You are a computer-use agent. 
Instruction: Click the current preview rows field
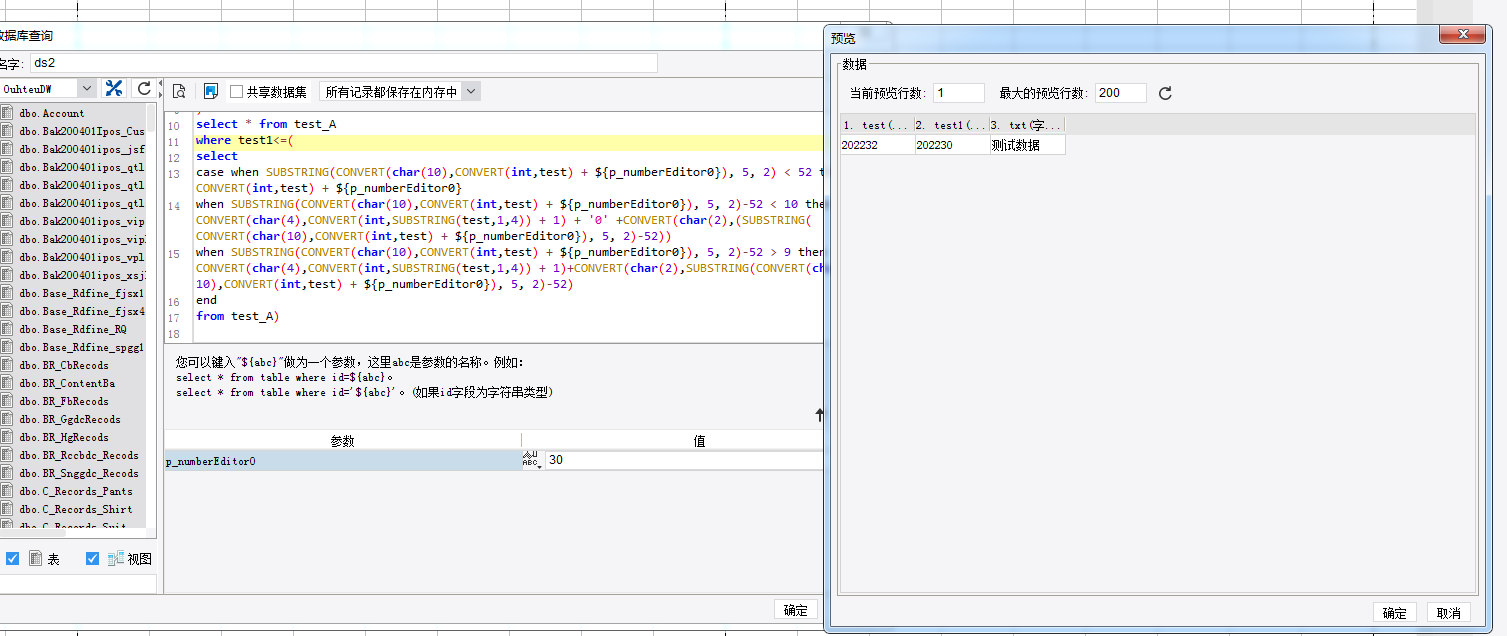coord(960,93)
